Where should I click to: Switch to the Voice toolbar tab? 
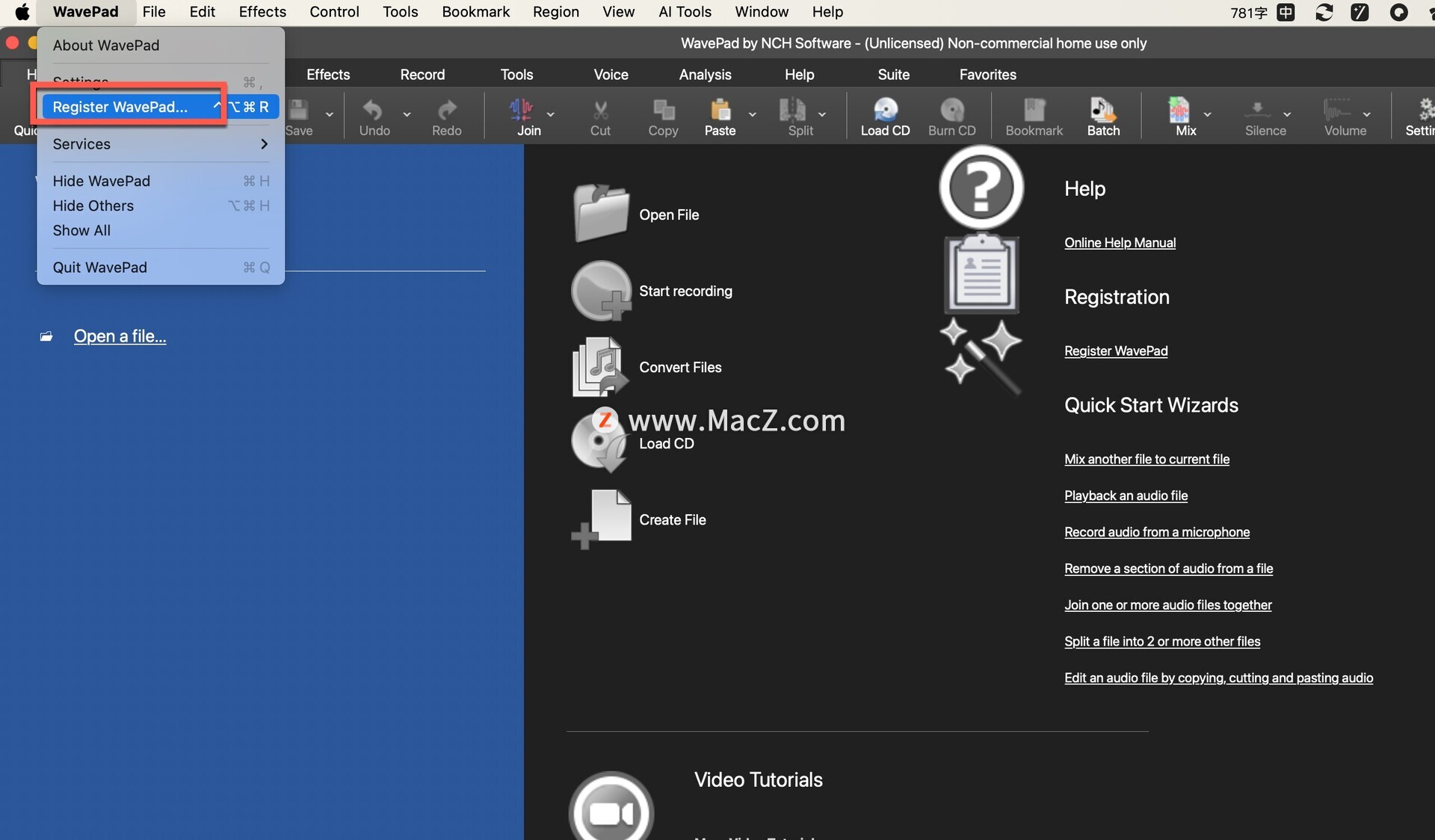pyautogui.click(x=611, y=75)
